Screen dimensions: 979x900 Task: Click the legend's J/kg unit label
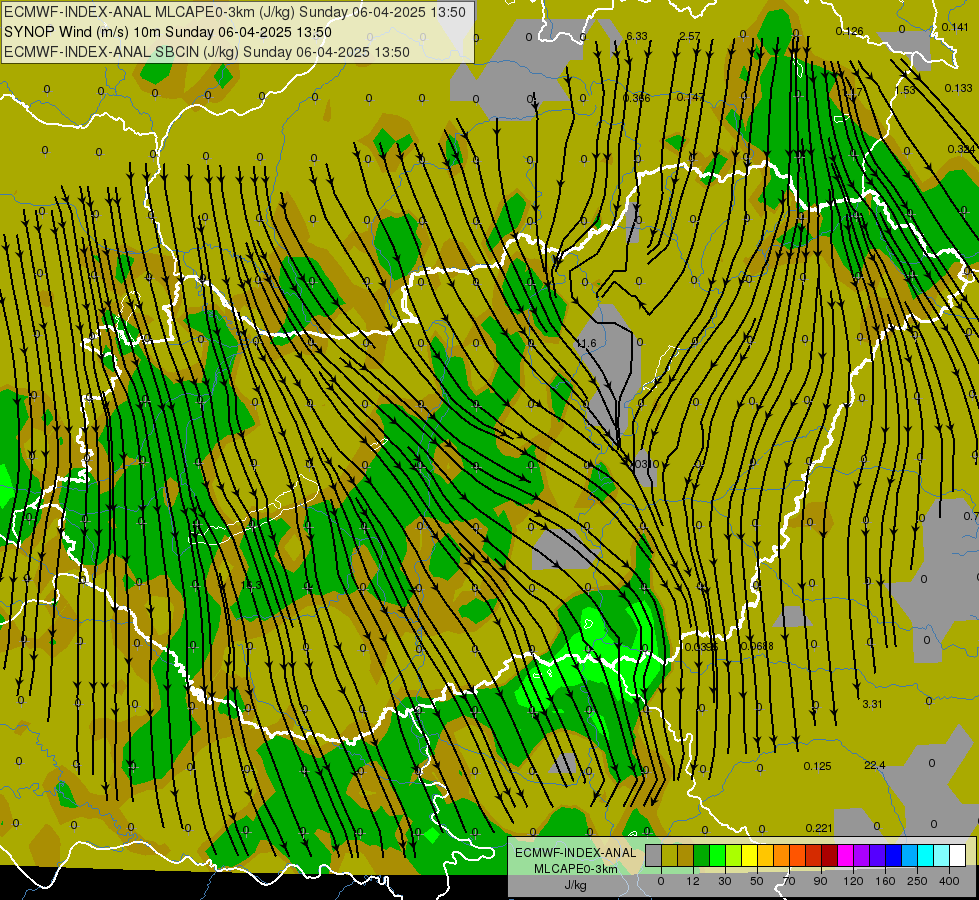(x=575, y=885)
